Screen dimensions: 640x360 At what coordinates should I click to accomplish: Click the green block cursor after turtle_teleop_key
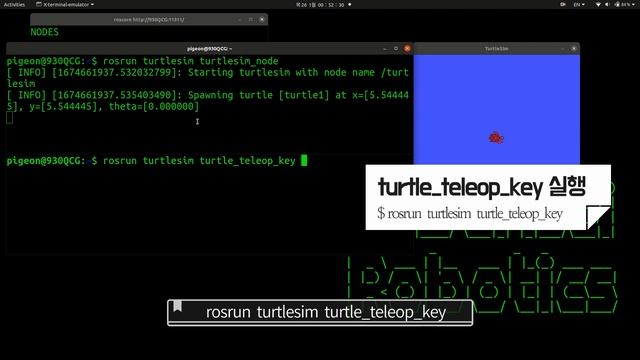point(304,160)
